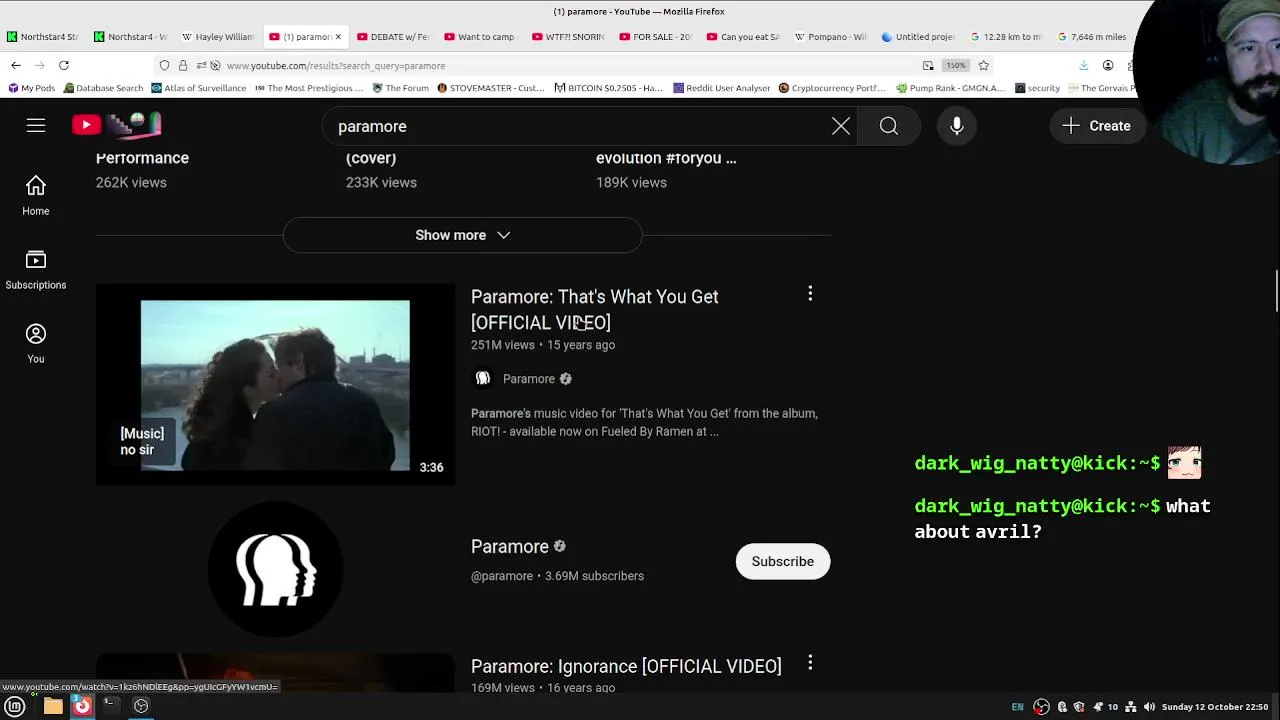Open options menu for Ignorance video

pos(810,663)
